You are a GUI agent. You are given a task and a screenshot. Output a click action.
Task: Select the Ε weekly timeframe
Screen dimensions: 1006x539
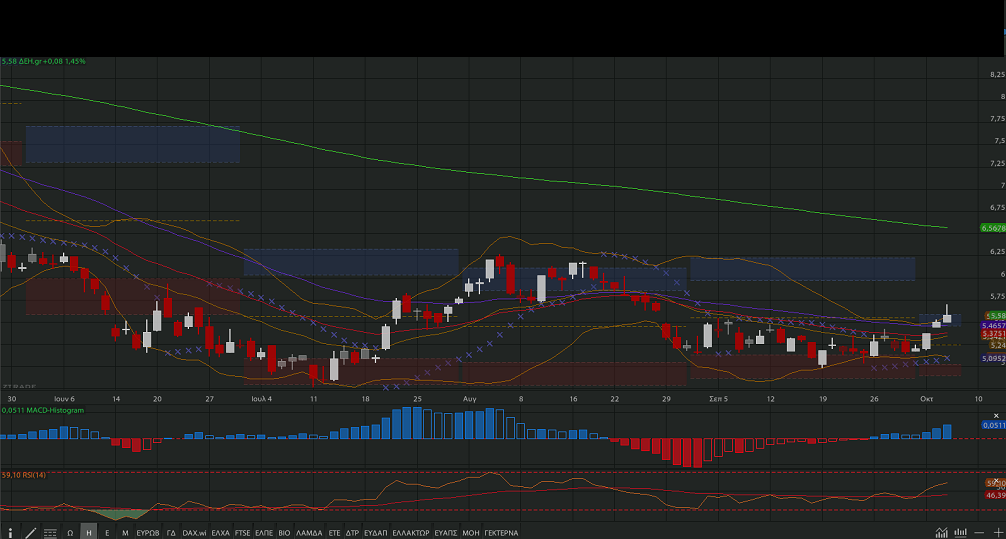pyautogui.click(x=107, y=533)
